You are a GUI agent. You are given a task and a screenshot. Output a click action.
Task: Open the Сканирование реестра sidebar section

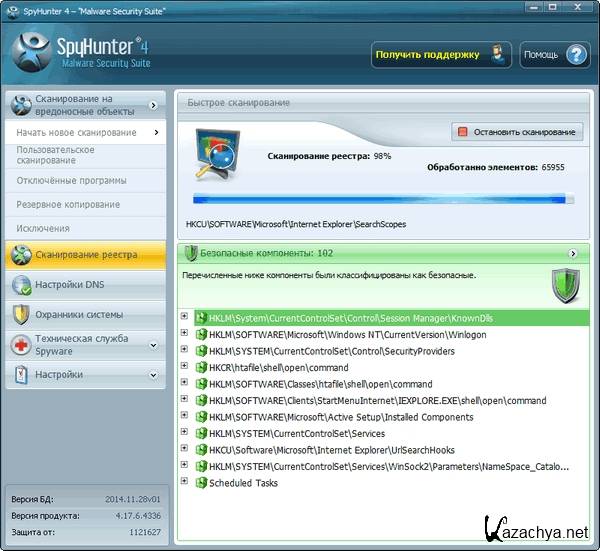point(85,255)
